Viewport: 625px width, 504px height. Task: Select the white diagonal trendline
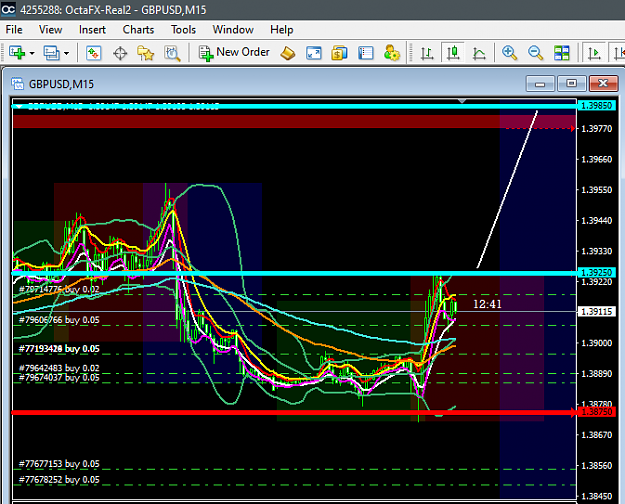pos(507,189)
